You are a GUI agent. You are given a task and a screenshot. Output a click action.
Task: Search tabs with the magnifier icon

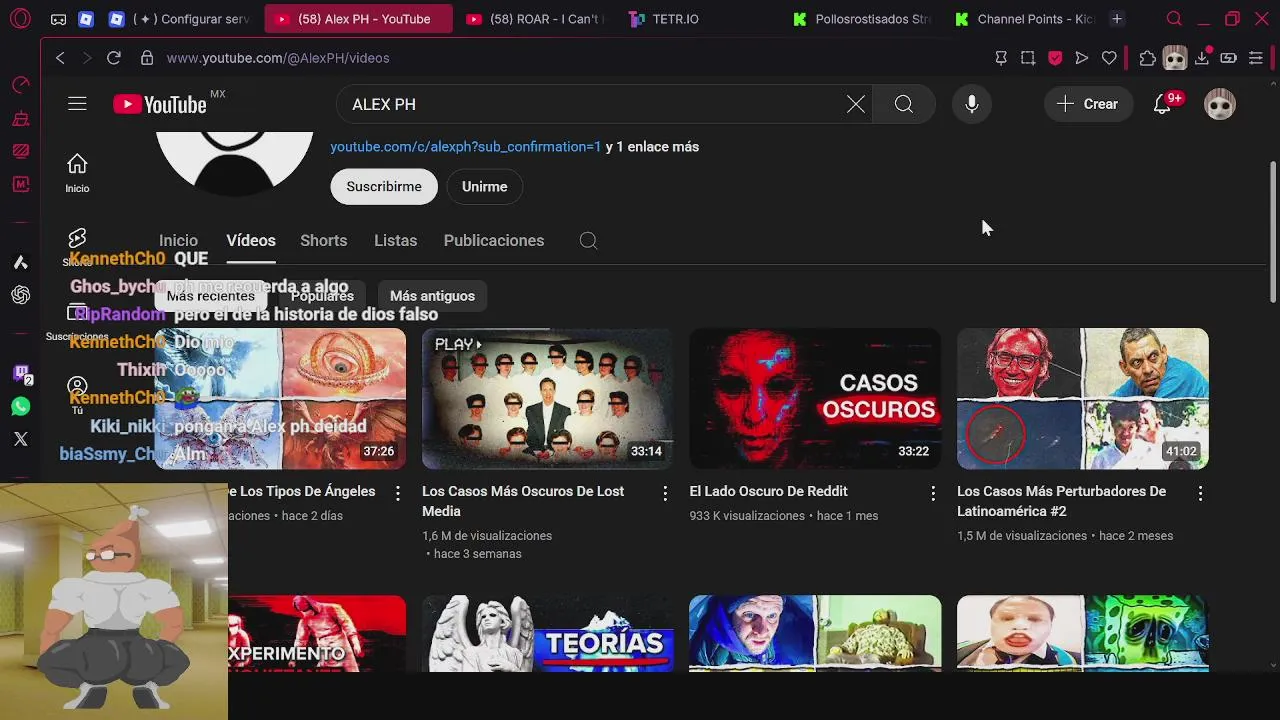[x=1174, y=19]
